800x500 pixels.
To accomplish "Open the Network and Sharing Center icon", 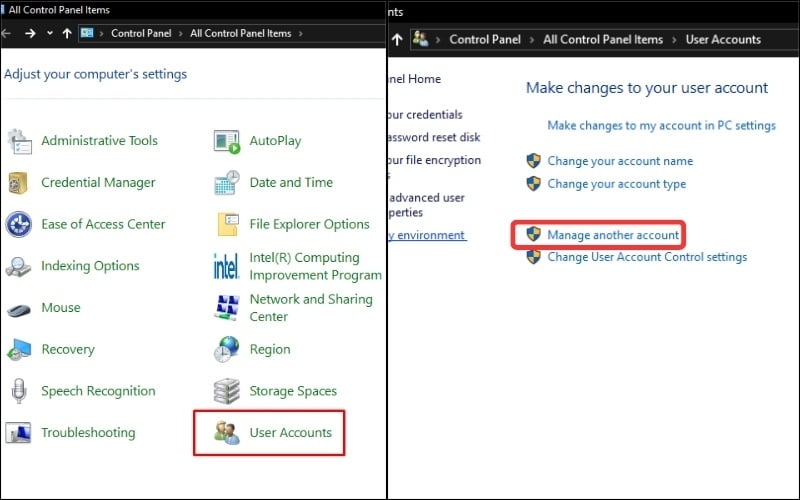I will pyautogui.click(x=227, y=308).
